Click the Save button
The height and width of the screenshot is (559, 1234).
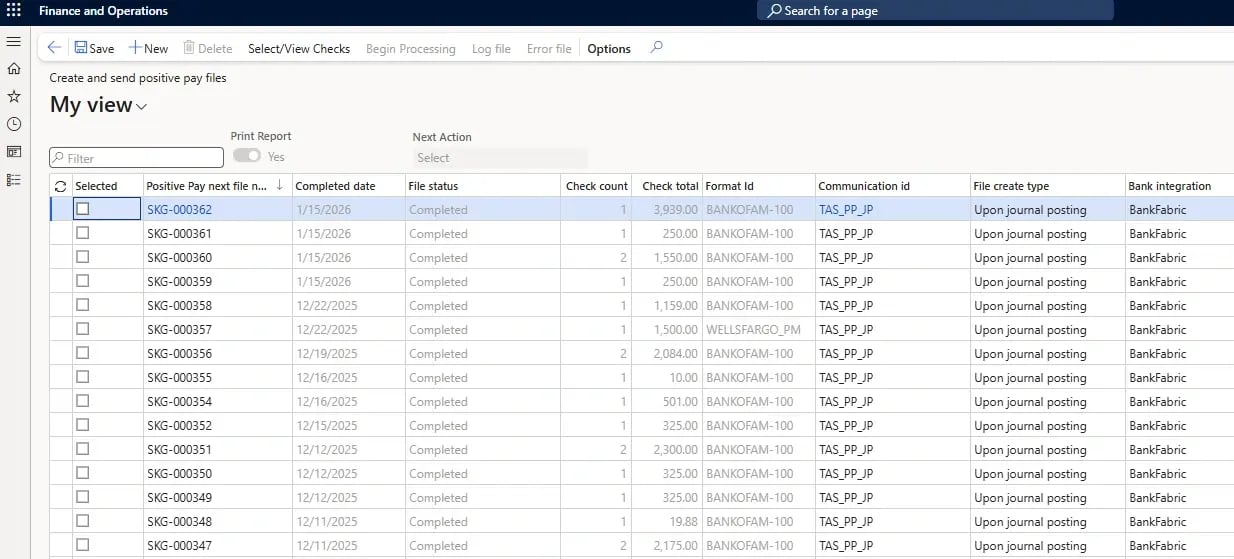(x=94, y=48)
